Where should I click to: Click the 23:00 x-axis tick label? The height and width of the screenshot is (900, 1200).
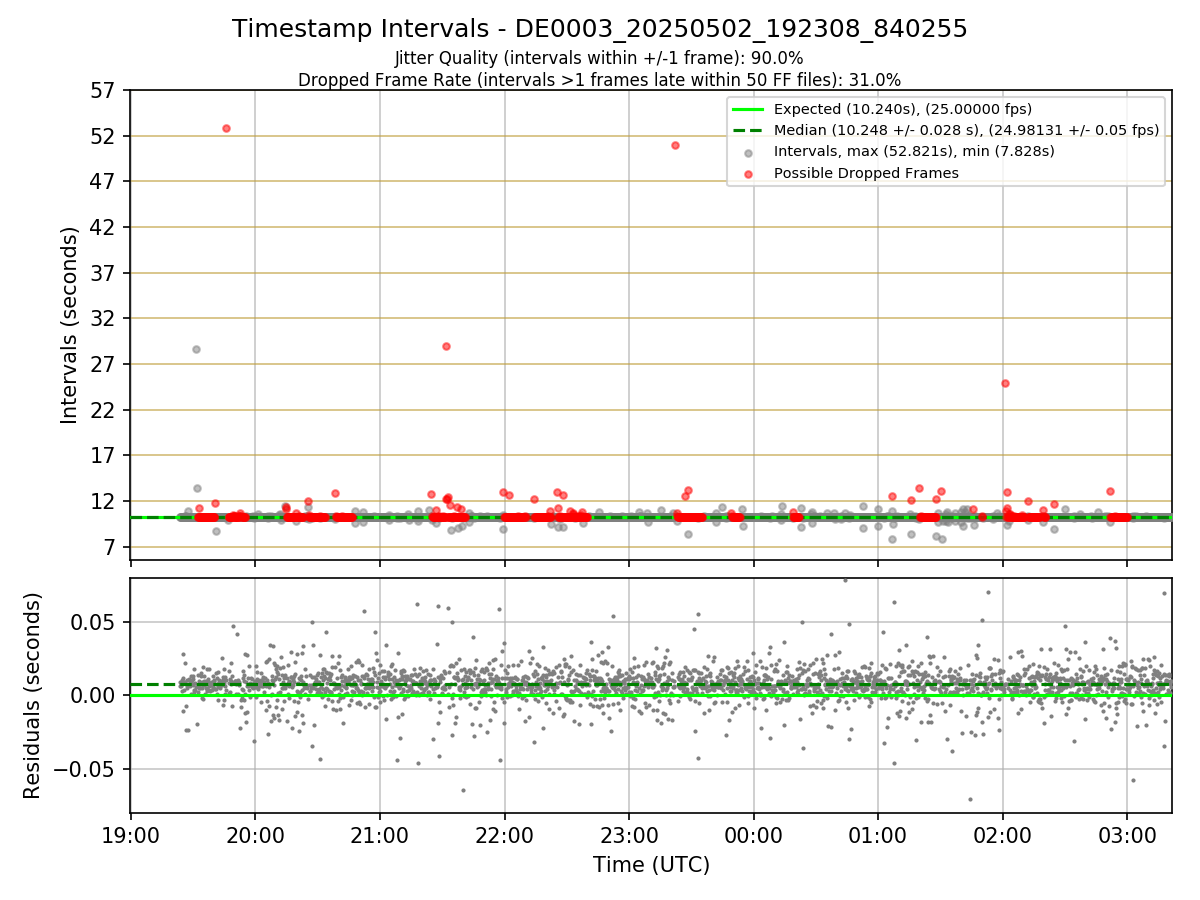point(629,834)
